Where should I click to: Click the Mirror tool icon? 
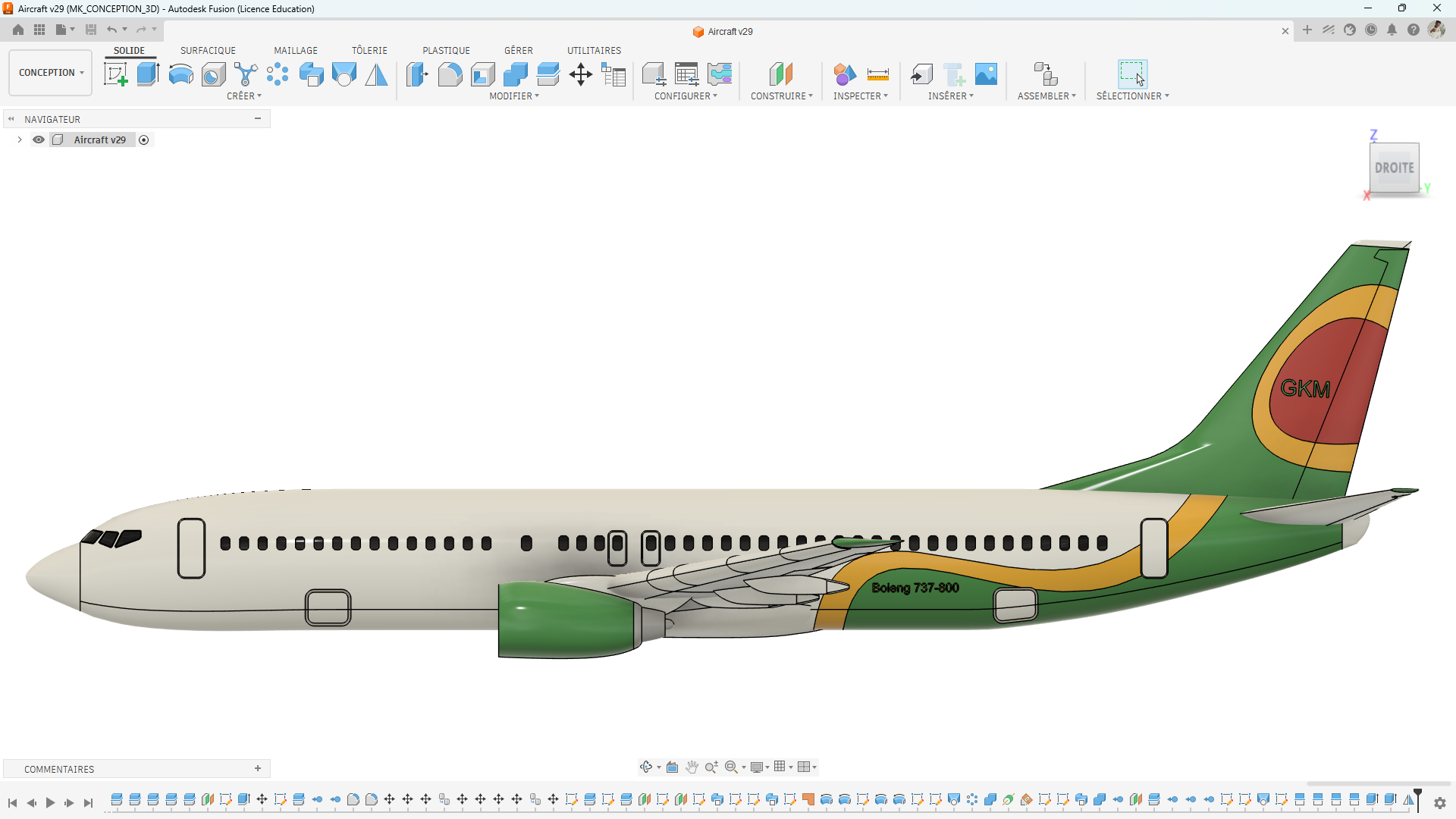(376, 74)
